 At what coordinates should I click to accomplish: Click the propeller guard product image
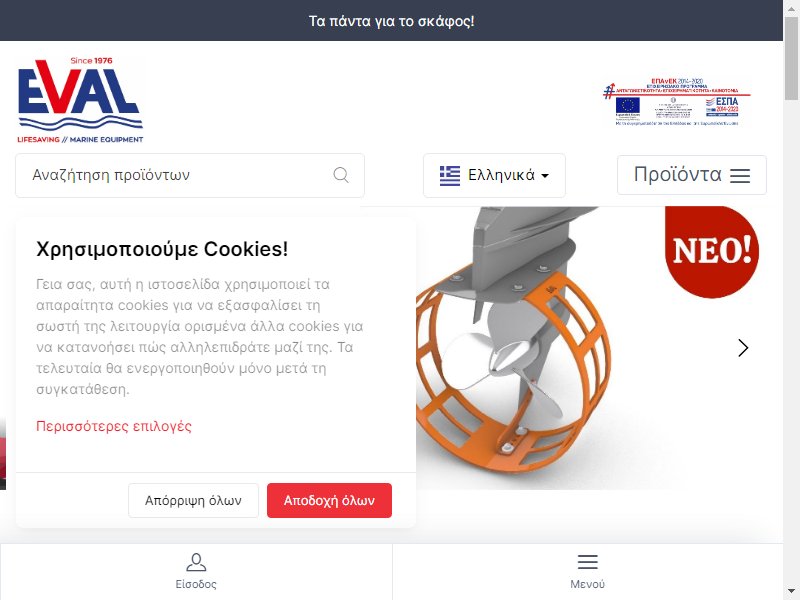point(515,348)
